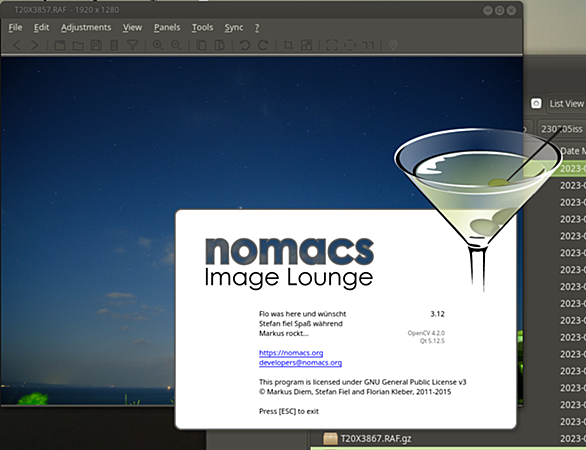Close the nomacs window
Image resolution: width=586 pixels, height=450 pixels.
[511, 10]
